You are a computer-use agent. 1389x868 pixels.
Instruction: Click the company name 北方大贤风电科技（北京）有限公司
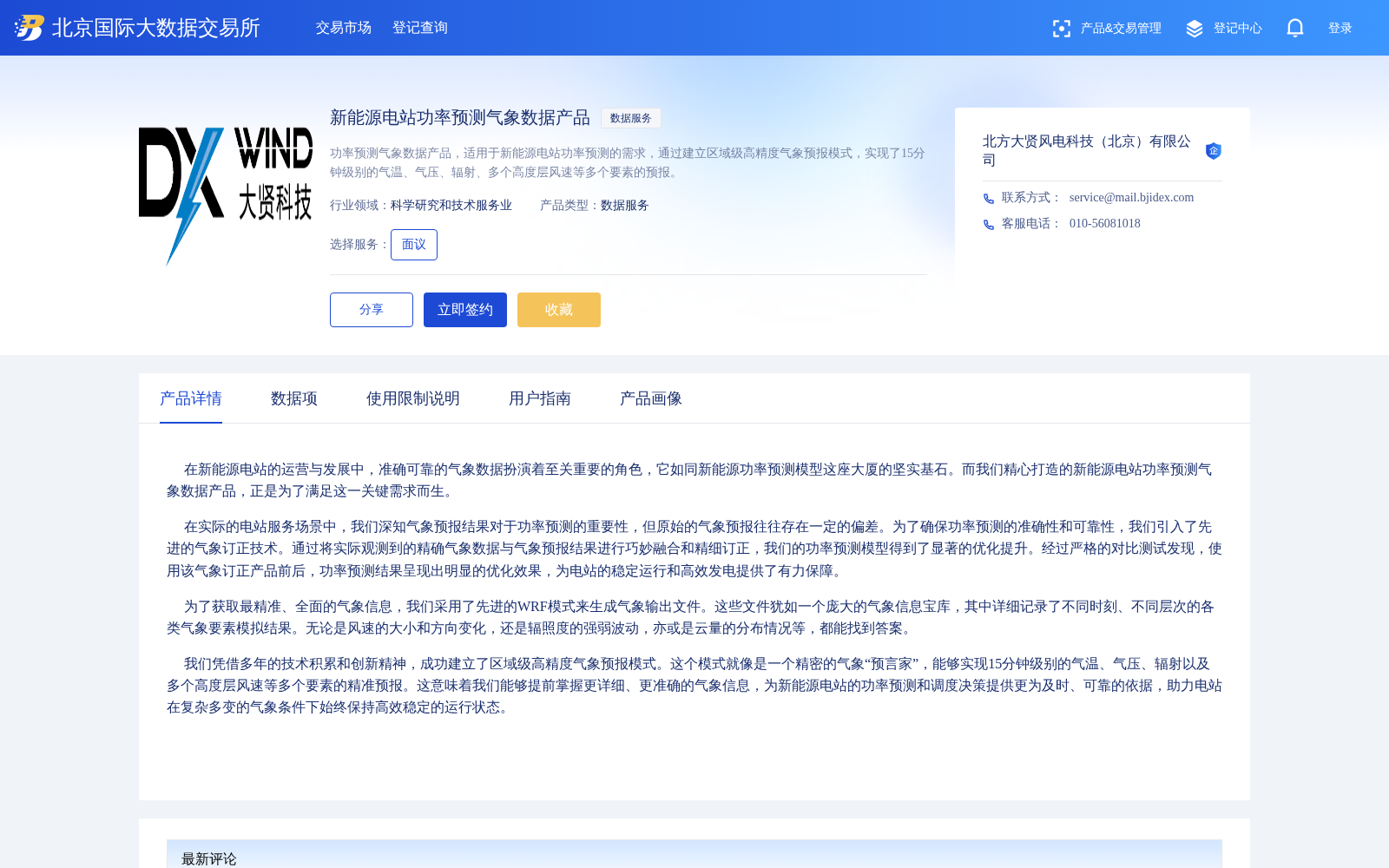point(1087,151)
